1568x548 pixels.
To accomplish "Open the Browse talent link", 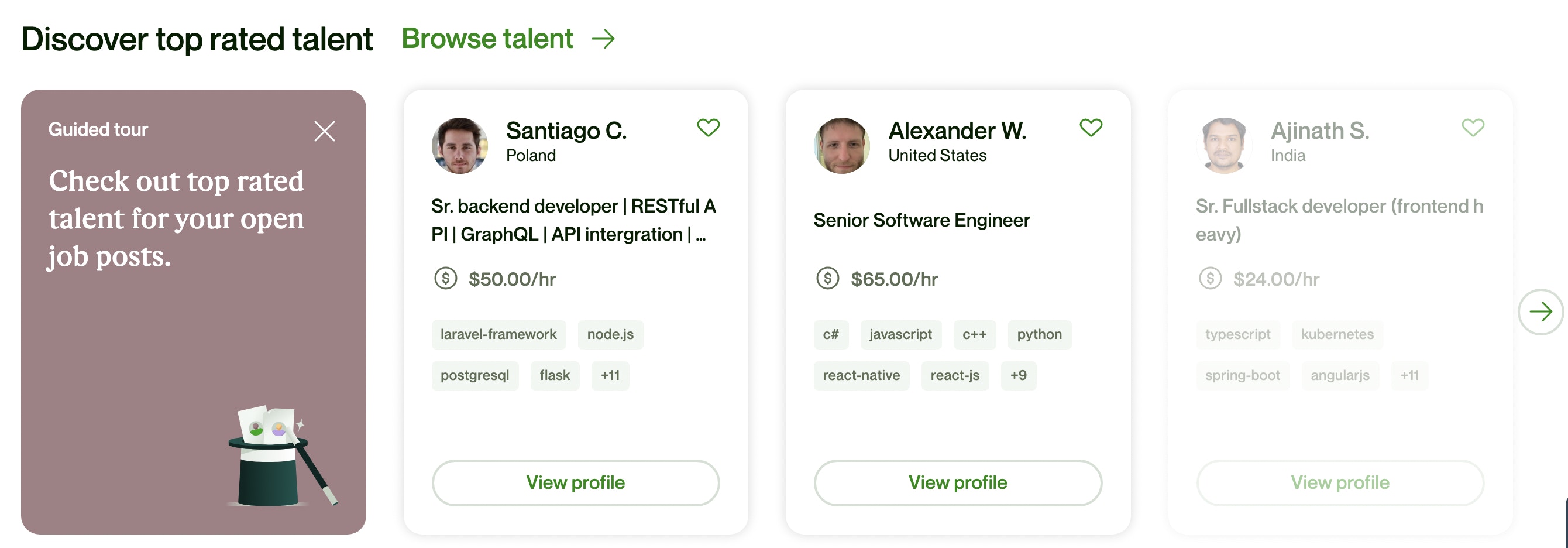I will point(487,39).
